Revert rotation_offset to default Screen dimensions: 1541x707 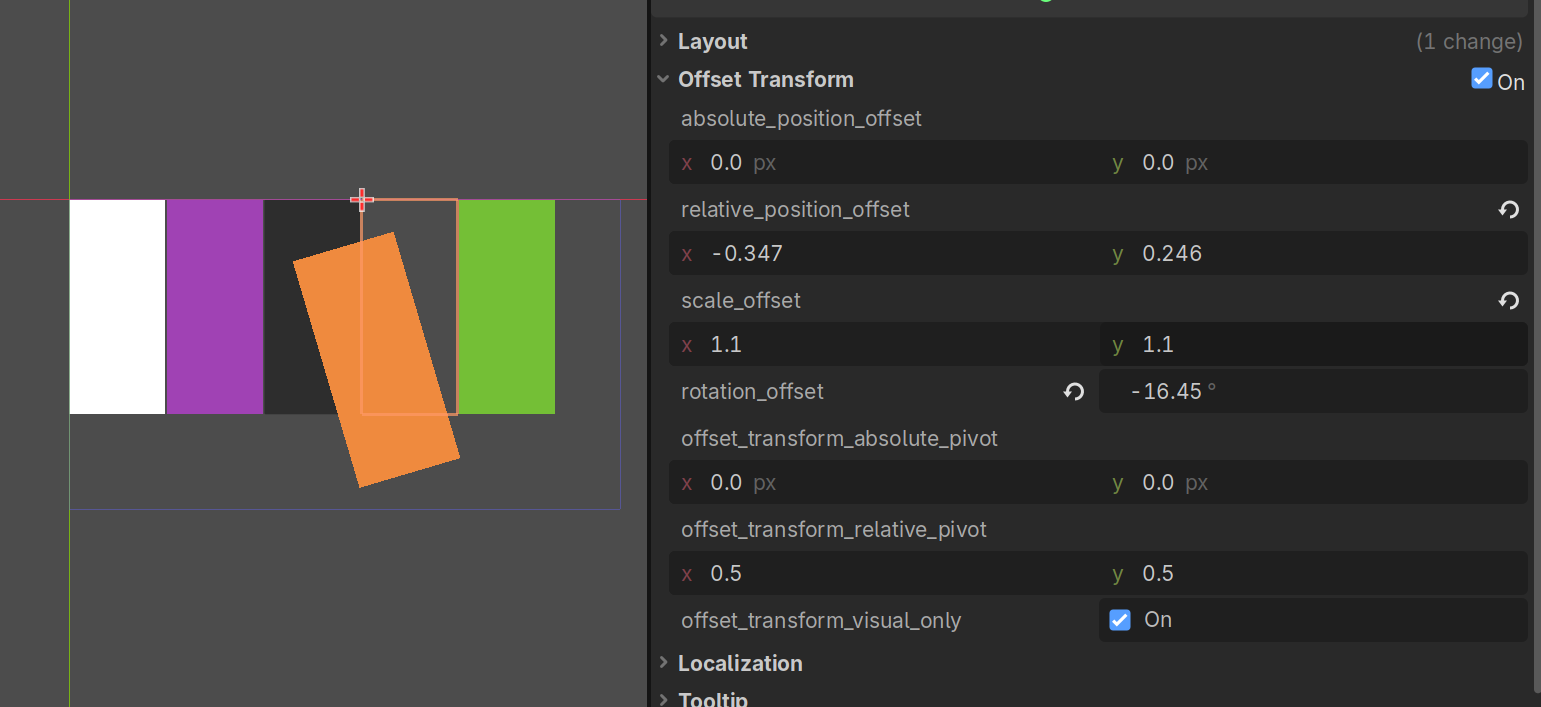point(1073,392)
